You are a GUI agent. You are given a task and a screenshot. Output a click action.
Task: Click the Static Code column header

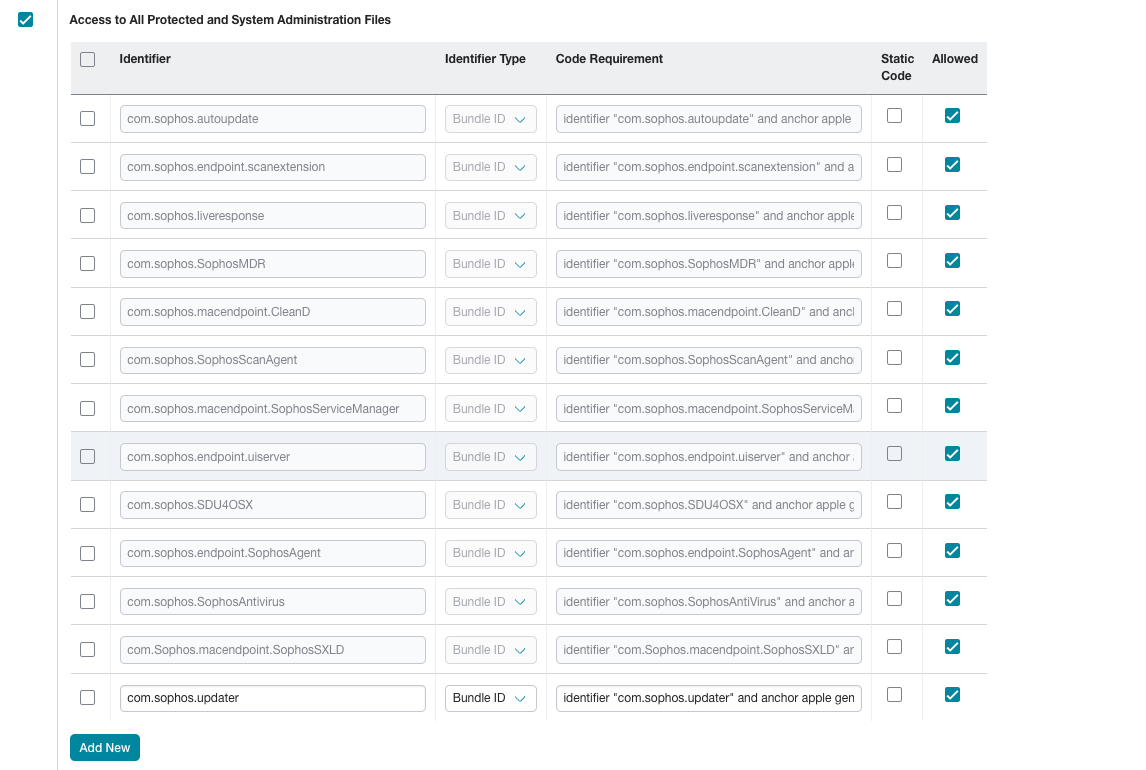897,67
